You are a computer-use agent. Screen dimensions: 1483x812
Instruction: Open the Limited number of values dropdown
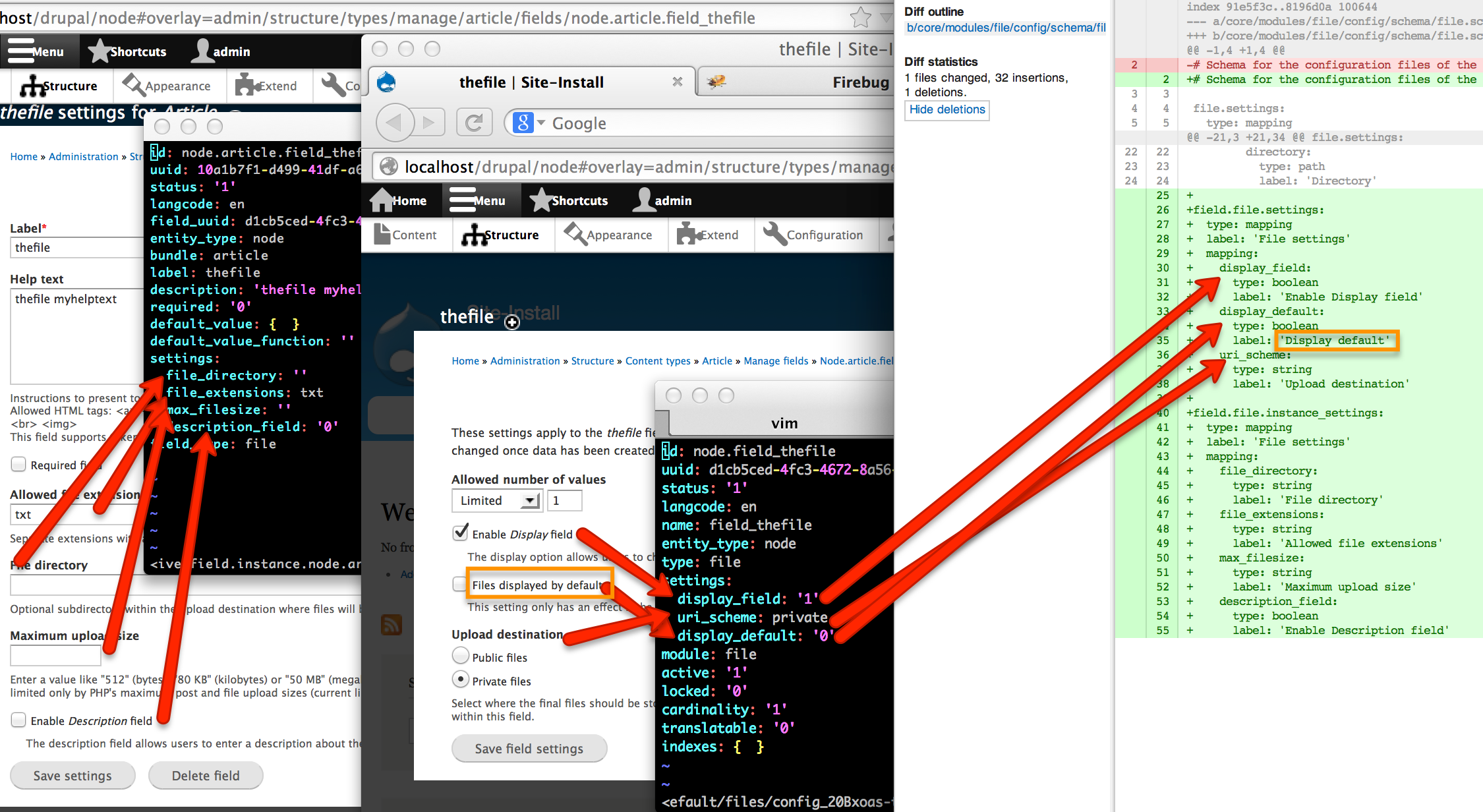[x=496, y=501]
